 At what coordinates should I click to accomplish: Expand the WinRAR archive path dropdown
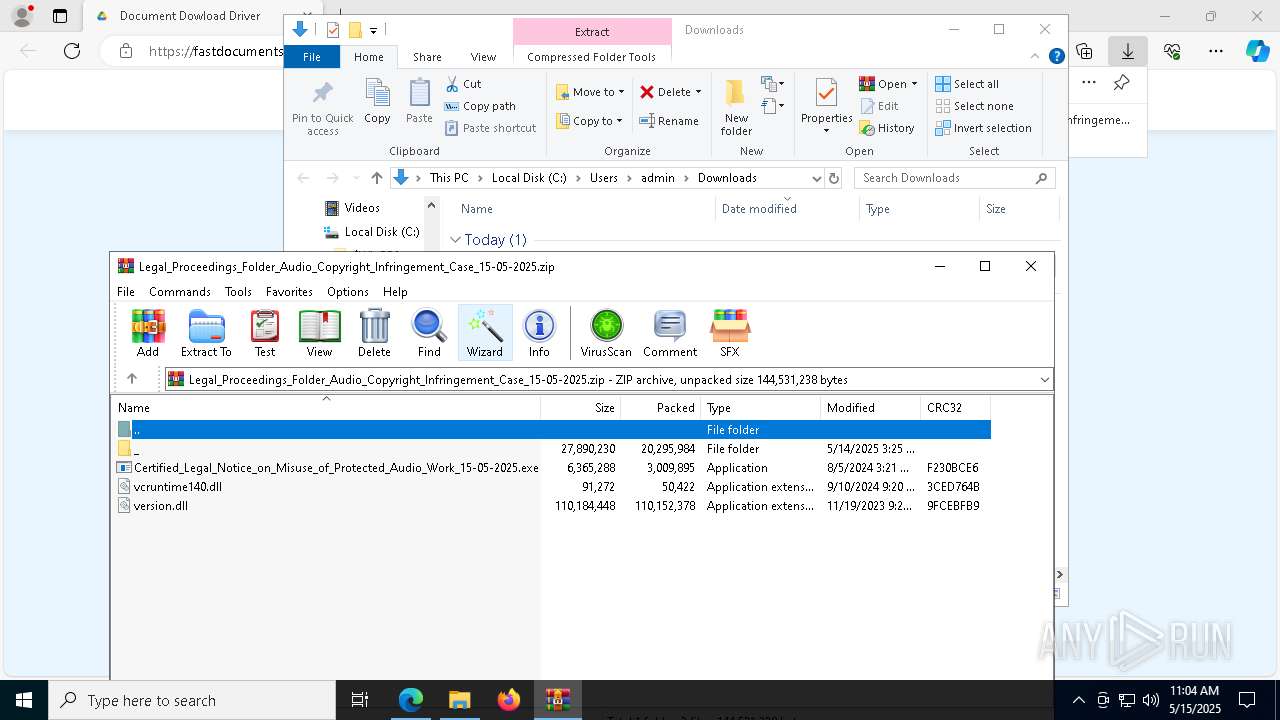[1044, 380]
